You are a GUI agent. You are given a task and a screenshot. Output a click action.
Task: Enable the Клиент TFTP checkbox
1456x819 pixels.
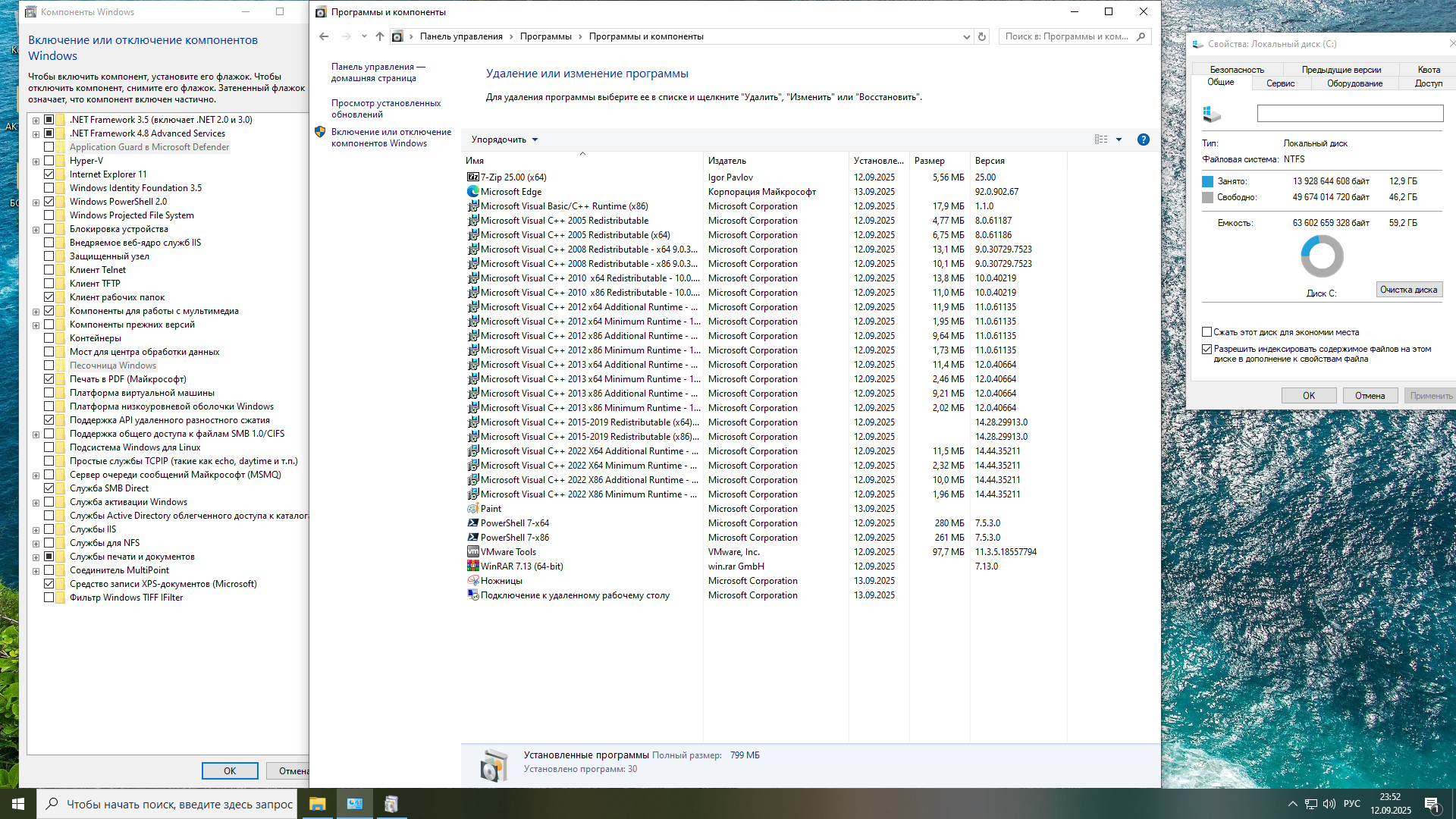point(49,284)
